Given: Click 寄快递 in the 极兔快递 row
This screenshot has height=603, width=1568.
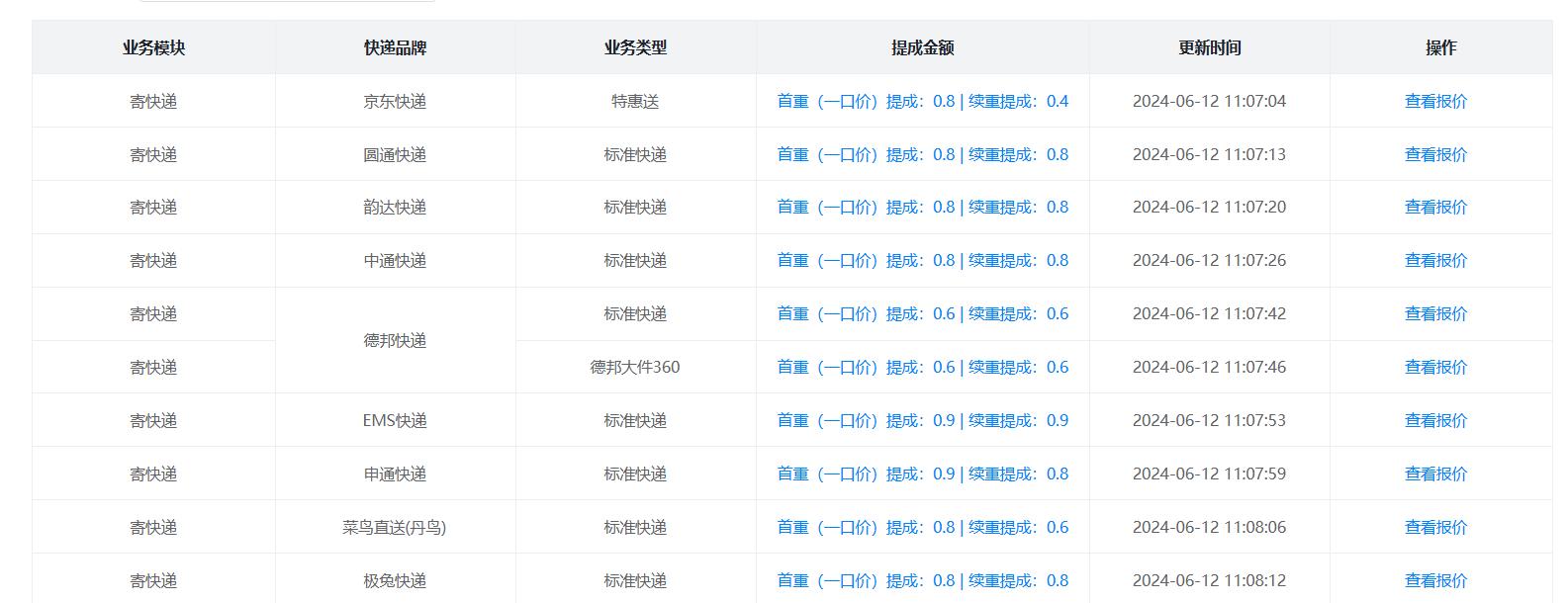Looking at the screenshot, I should coord(153,580).
